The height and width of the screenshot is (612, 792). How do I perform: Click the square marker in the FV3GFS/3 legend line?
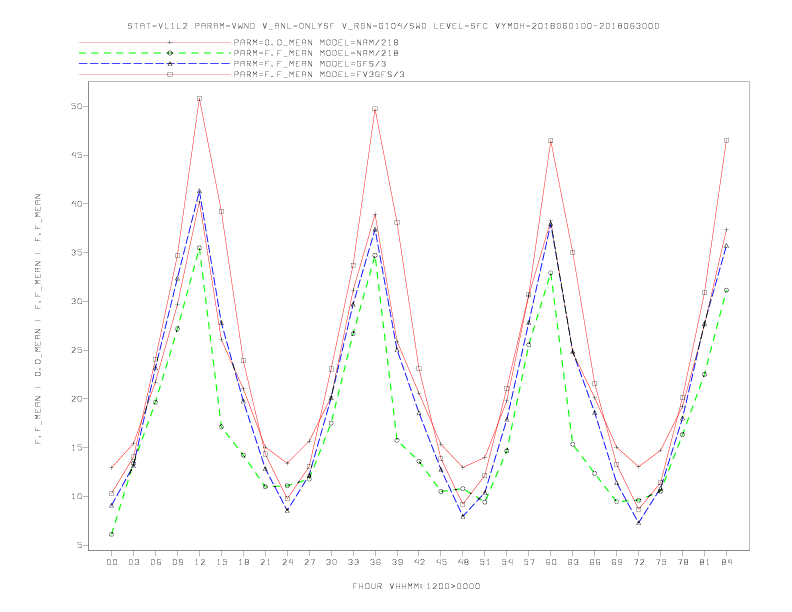(x=170, y=74)
